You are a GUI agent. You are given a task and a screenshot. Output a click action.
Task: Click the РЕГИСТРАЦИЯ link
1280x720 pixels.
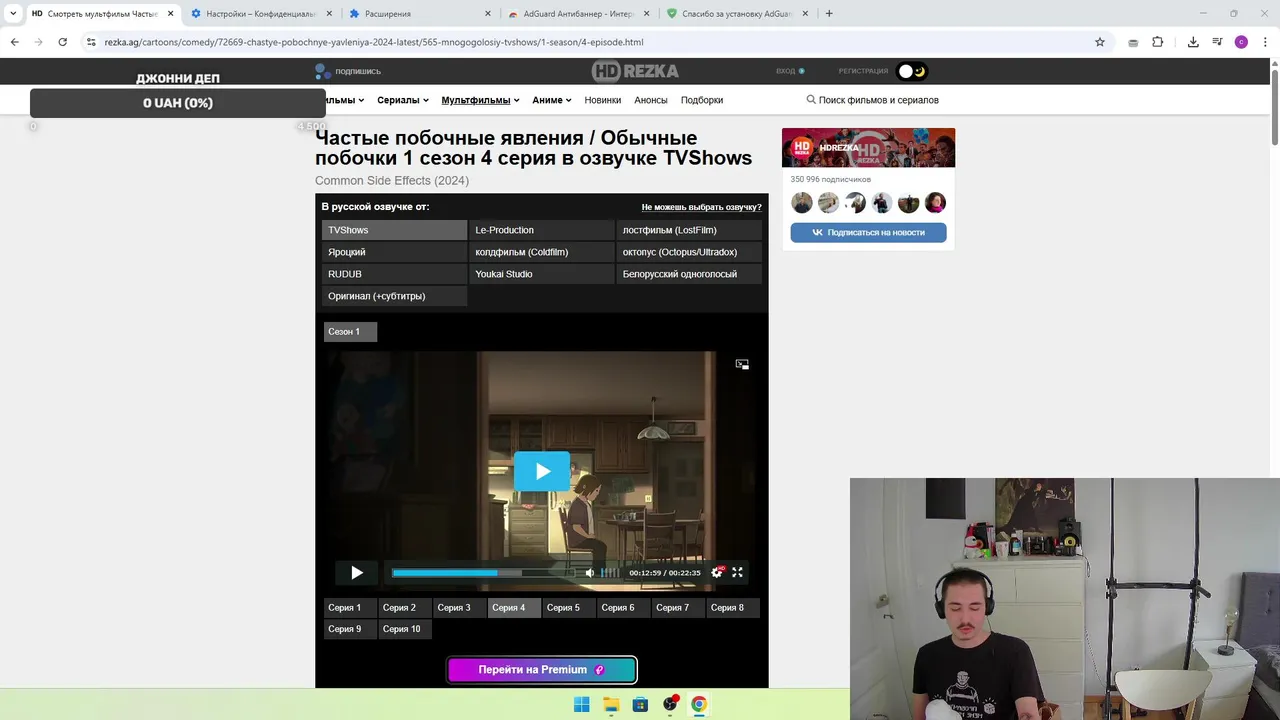(x=863, y=71)
